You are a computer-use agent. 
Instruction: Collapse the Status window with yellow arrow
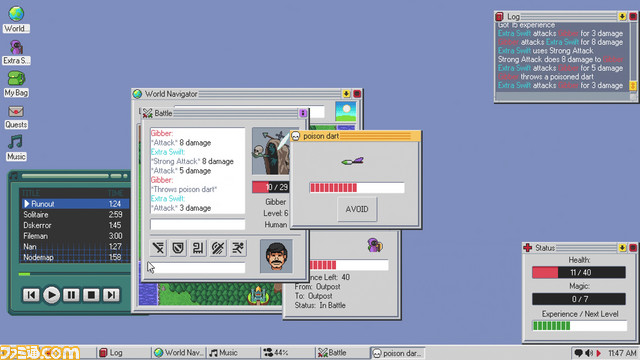coord(622,248)
